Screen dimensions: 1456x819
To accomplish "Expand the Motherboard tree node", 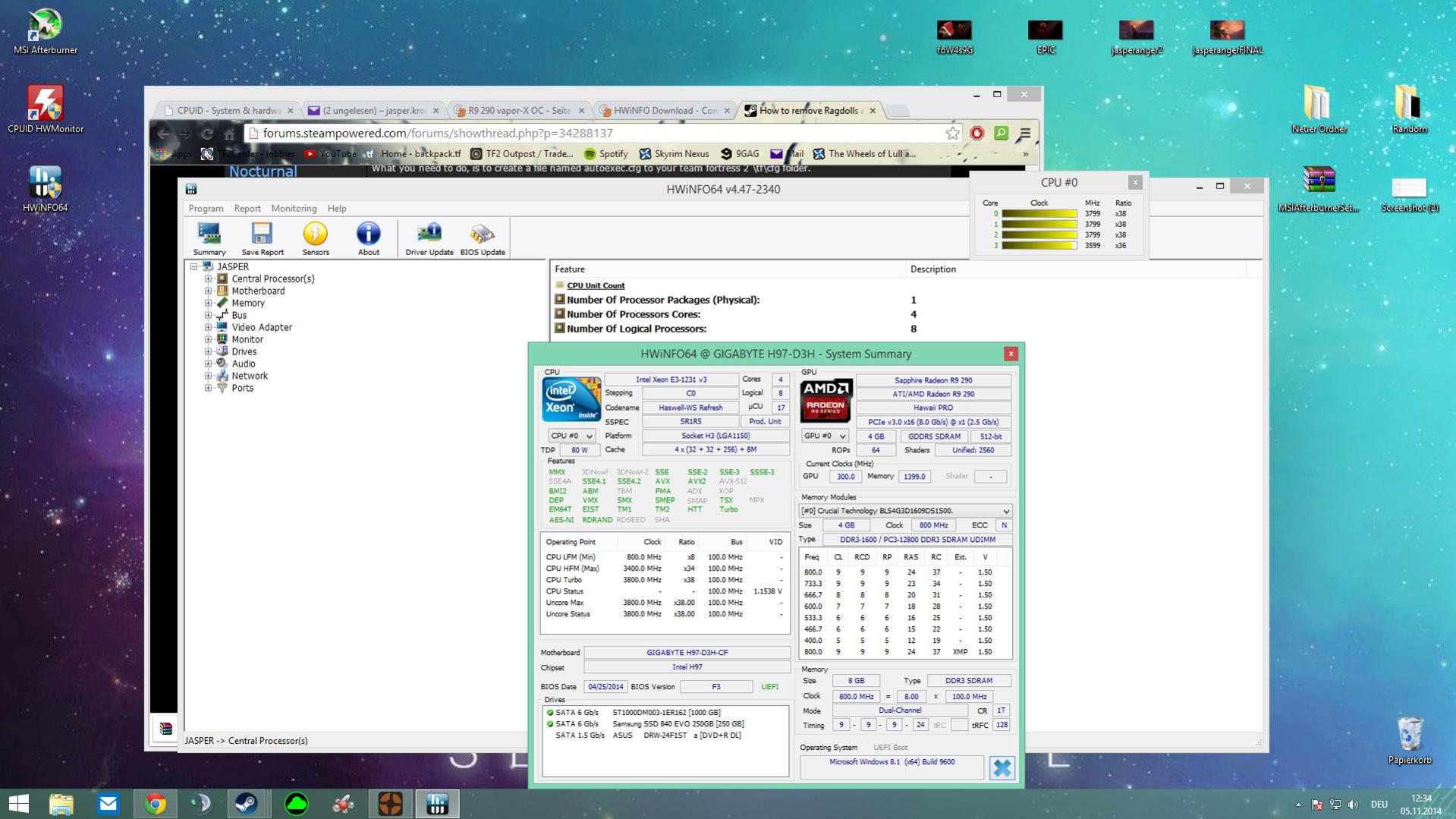I will pos(208,291).
